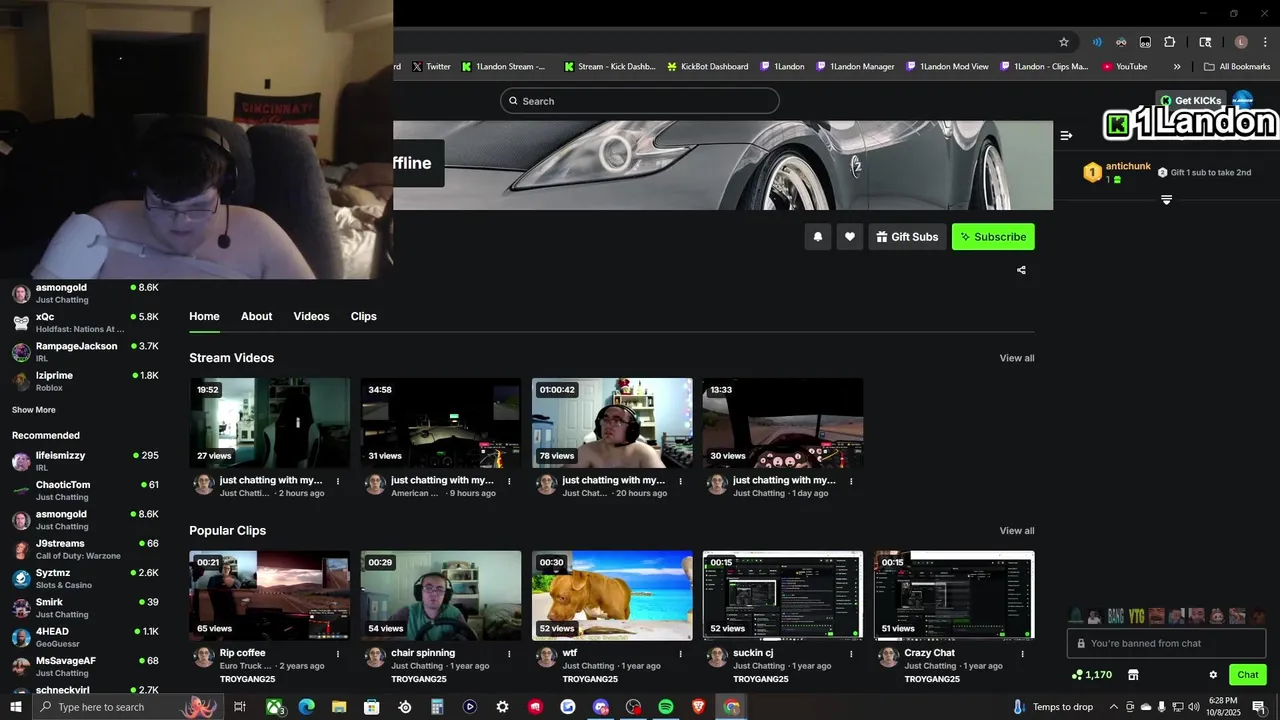Screen dimensions: 1280x720
Task: Click the antichunk top gifter name
Action: click(x=1128, y=166)
